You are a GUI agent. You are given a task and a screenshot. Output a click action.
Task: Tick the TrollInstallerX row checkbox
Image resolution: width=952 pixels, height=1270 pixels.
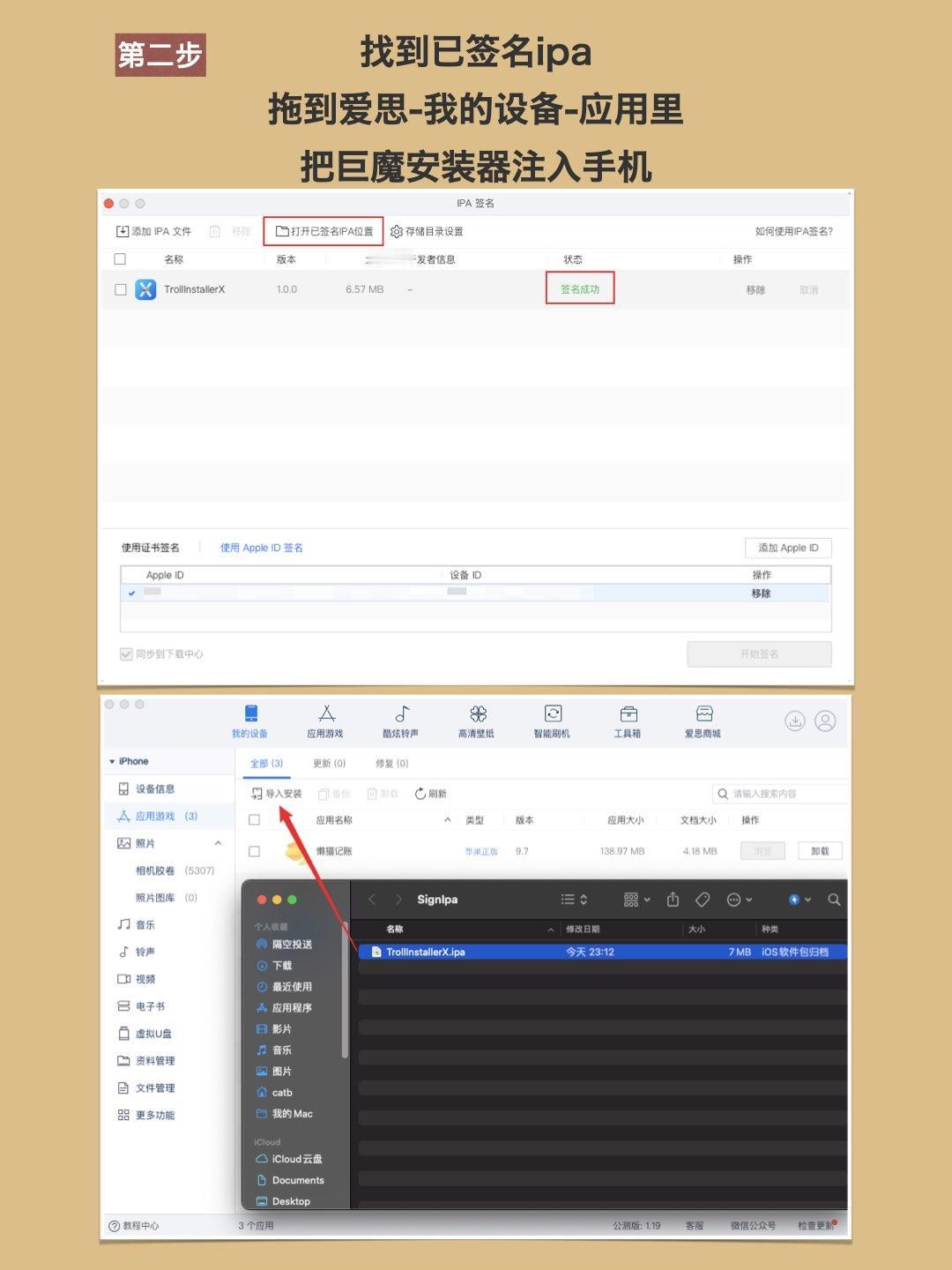coord(121,289)
